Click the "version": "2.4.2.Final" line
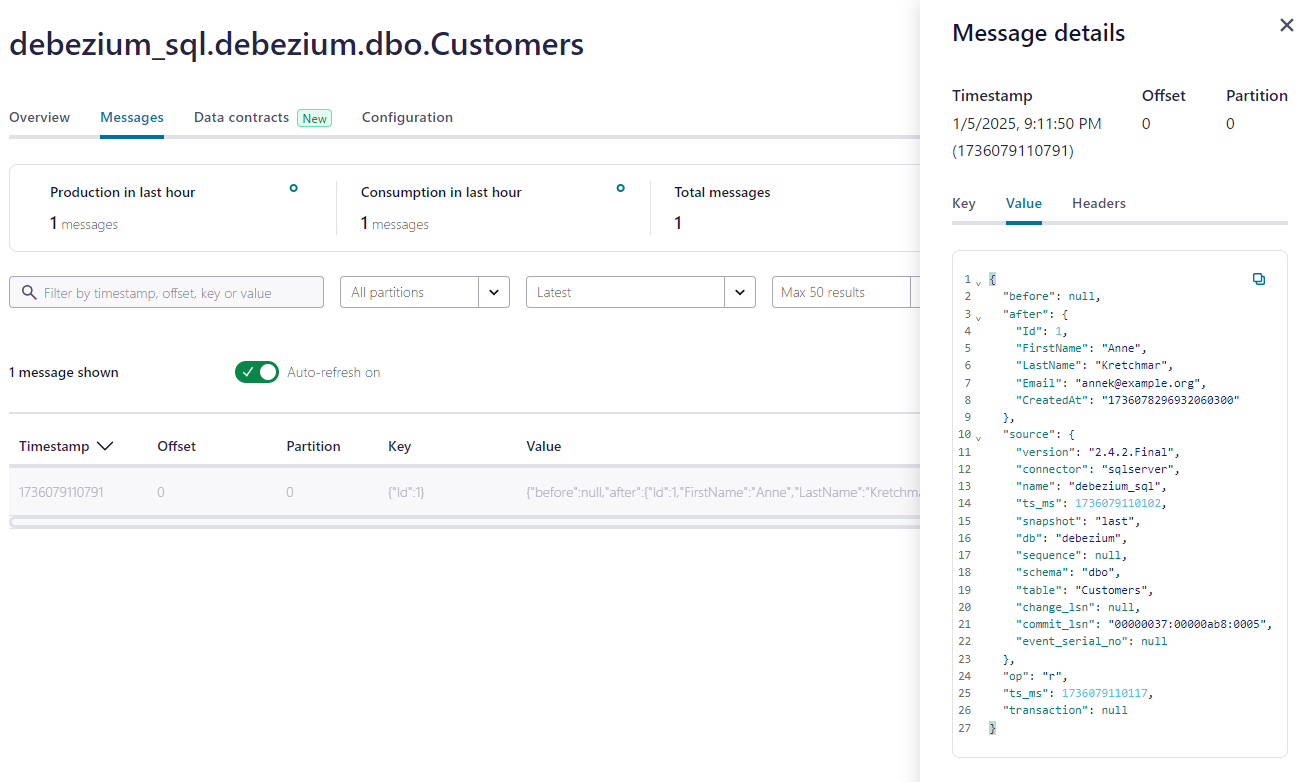Screen dimensions: 1310x782 click(1099, 451)
